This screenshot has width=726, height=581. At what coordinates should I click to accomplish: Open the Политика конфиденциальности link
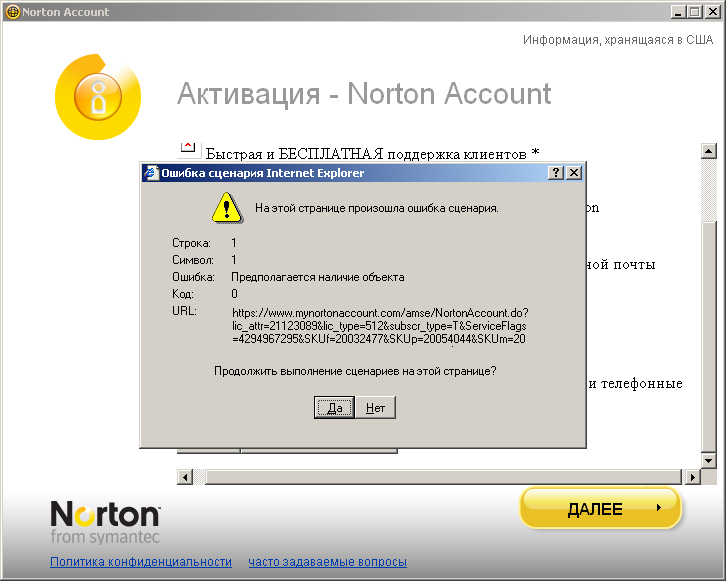point(141,562)
